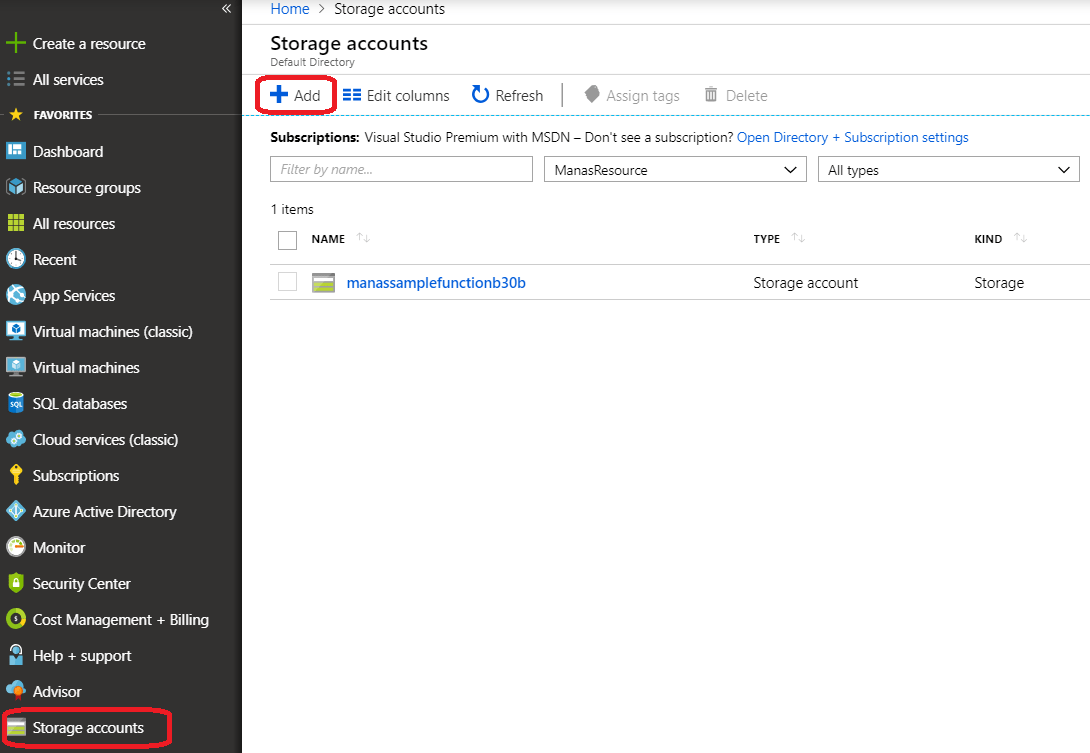The height and width of the screenshot is (753, 1090).
Task: Click the All services label
Action: coord(68,80)
